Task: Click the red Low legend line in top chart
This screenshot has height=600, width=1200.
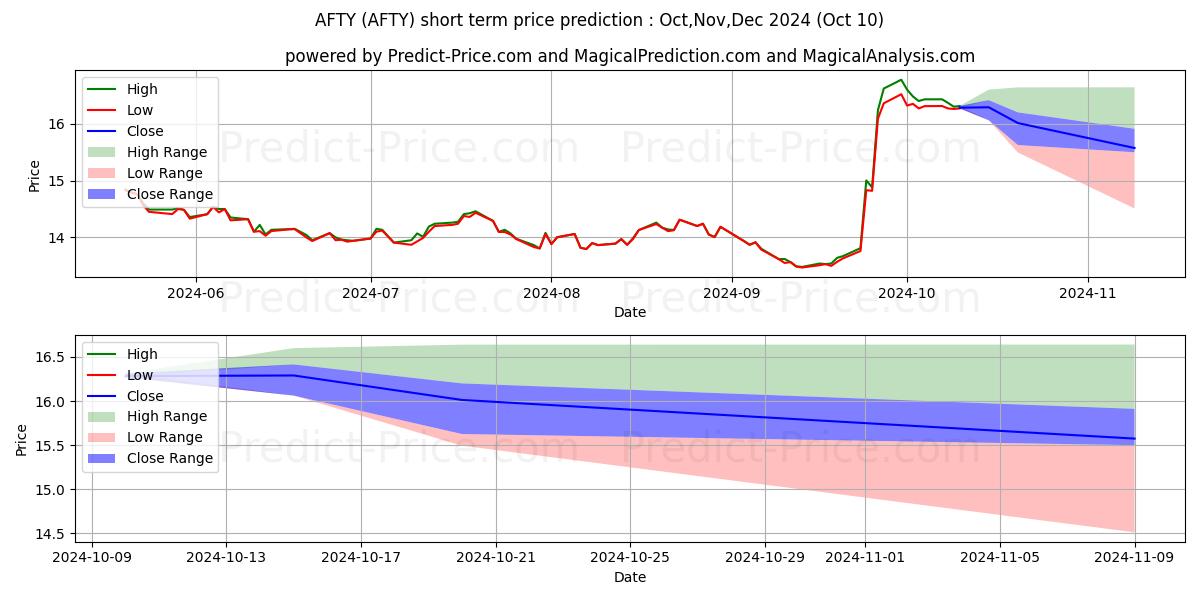Action: click(x=104, y=111)
